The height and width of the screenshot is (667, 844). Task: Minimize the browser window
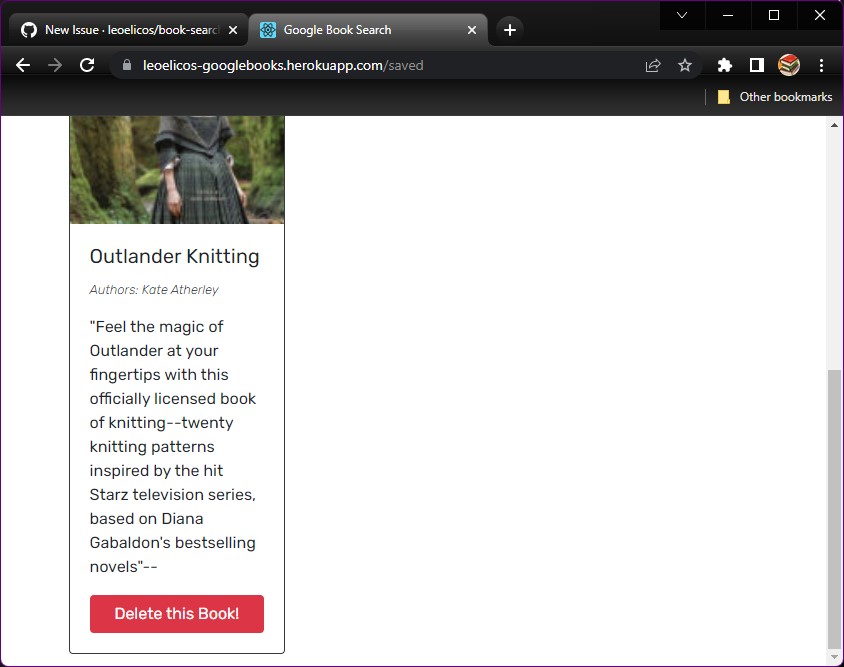[x=728, y=15]
